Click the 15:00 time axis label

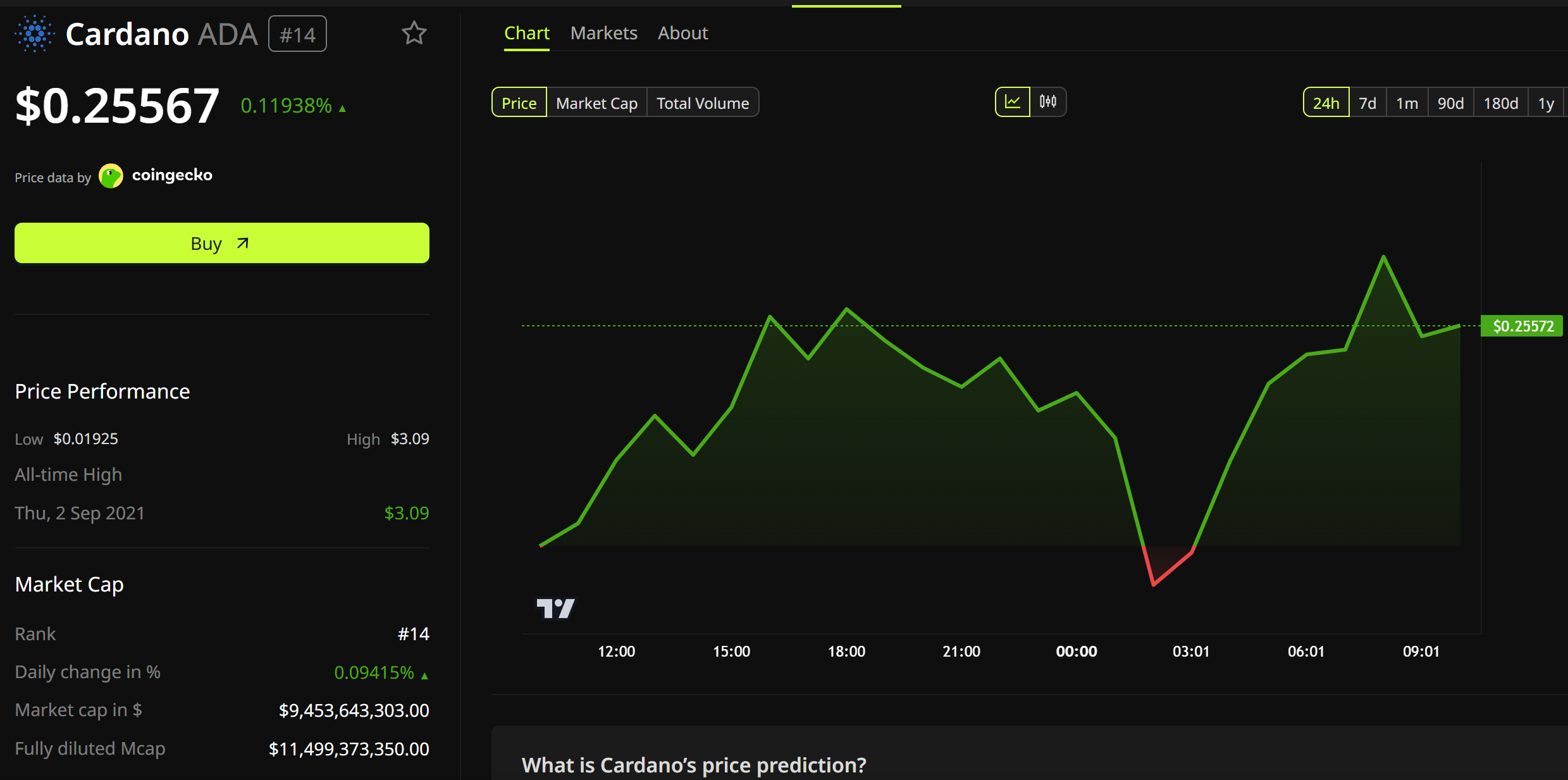[732, 652]
